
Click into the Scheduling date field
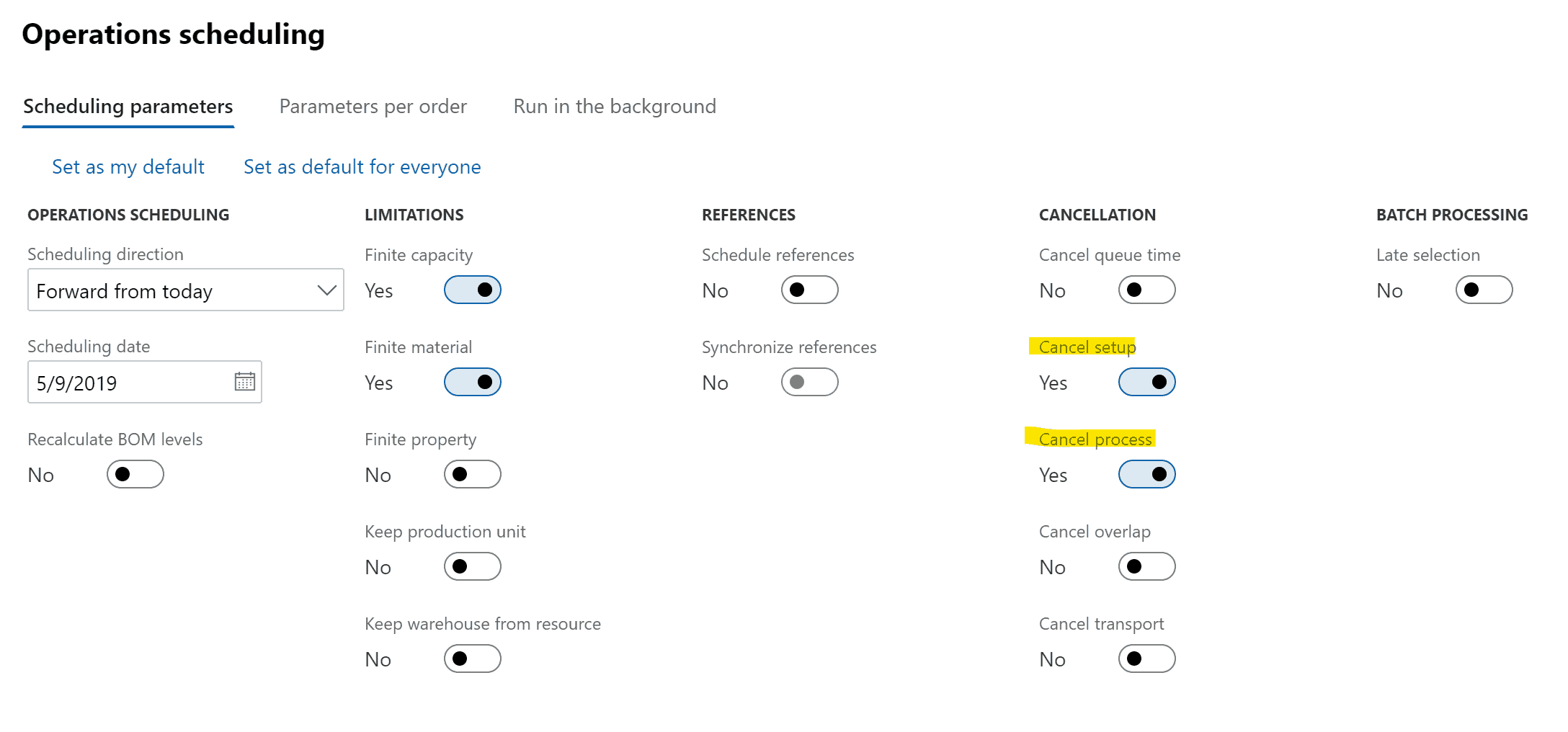[131, 383]
